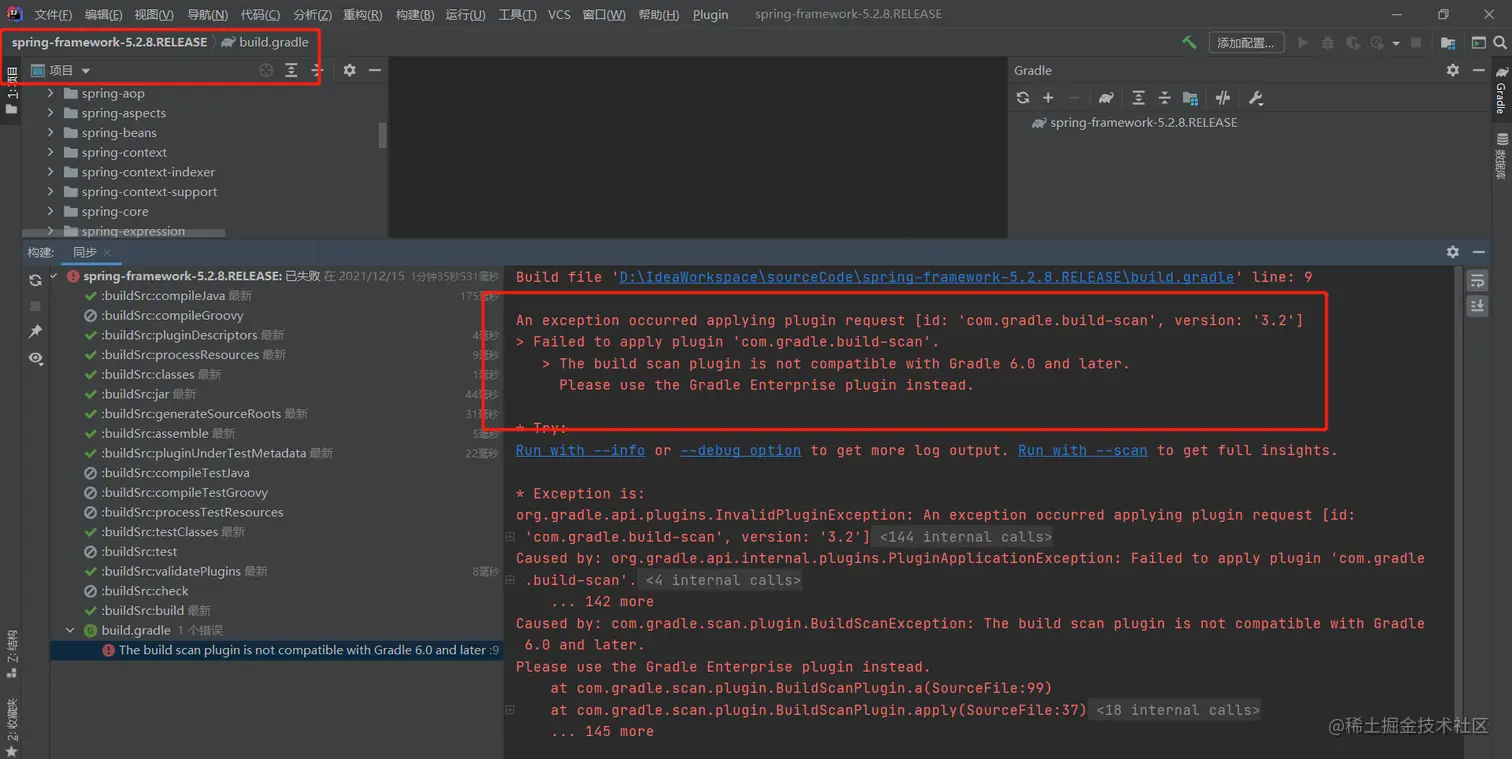Open Gradle panel gear settings
Image resolution: width=1512 pixels, height=759 pixels.
point(1453,70)
